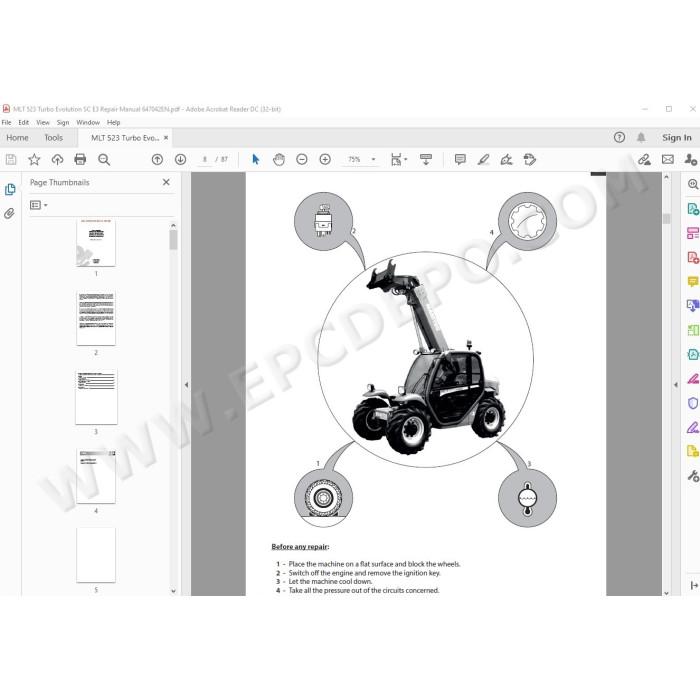Open the File menu
This screenshot has height=700, width=700.
6,122
